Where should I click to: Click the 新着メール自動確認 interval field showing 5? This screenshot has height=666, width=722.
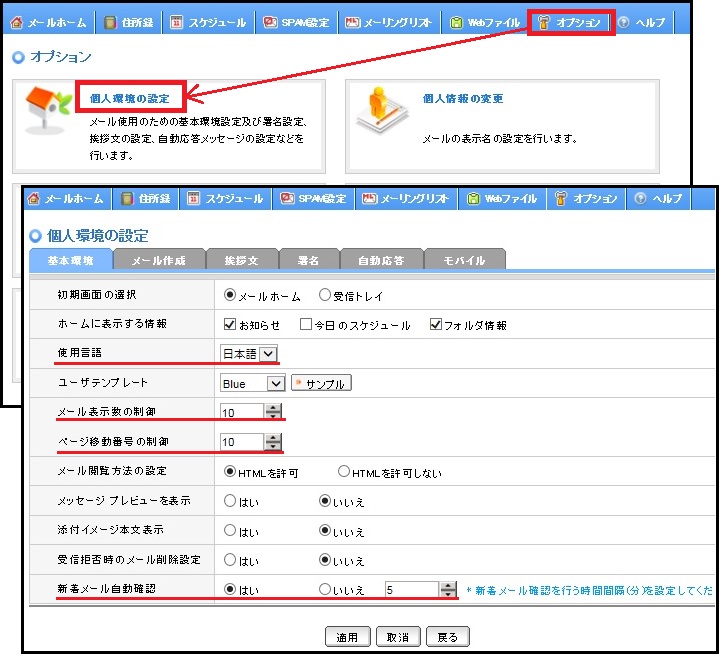(x=410, y=590)
